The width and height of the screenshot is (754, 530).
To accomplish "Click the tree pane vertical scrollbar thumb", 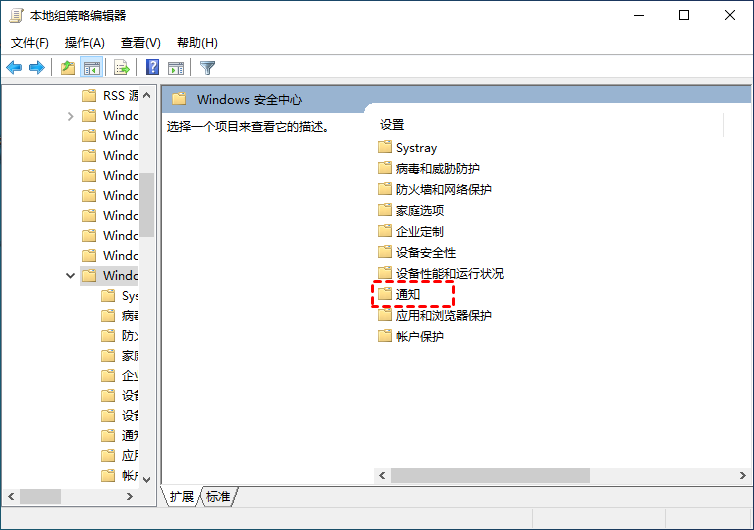I will pos(147,205).
